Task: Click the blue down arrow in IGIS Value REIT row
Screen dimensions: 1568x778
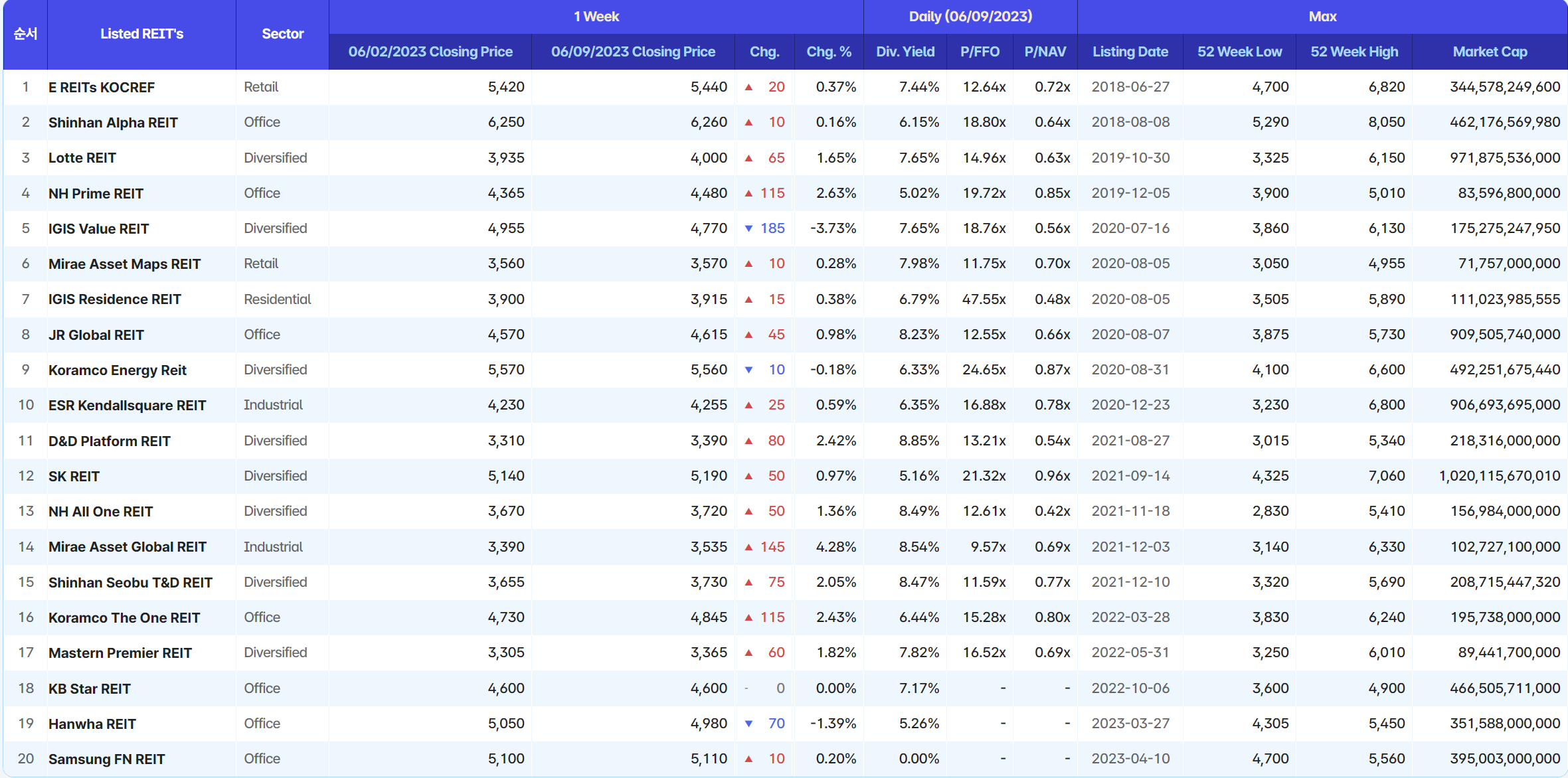Action: 748,228
